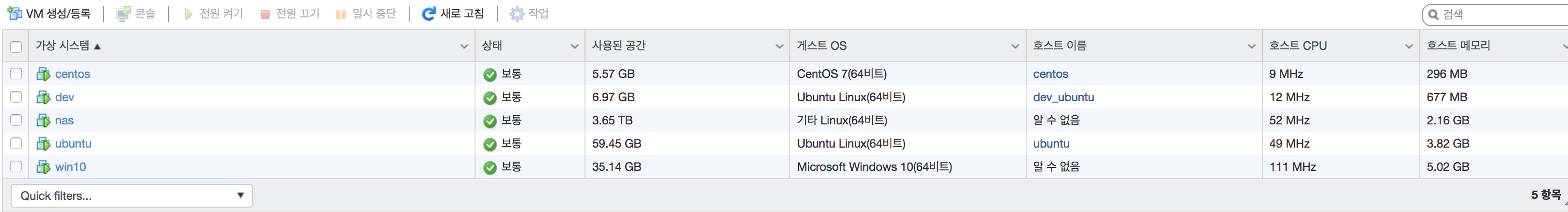
Task: Click the VM icon beside win10
Action: point(43,167)
